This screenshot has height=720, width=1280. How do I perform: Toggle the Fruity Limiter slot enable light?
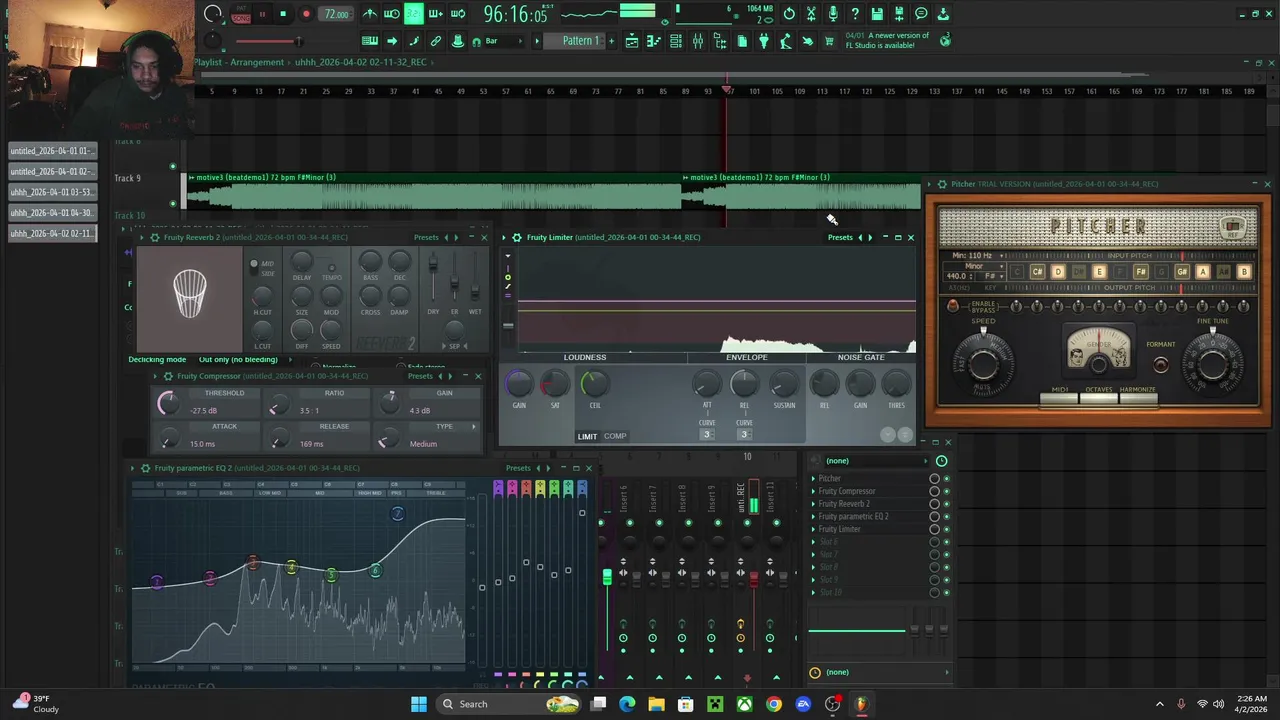point(946,529)
